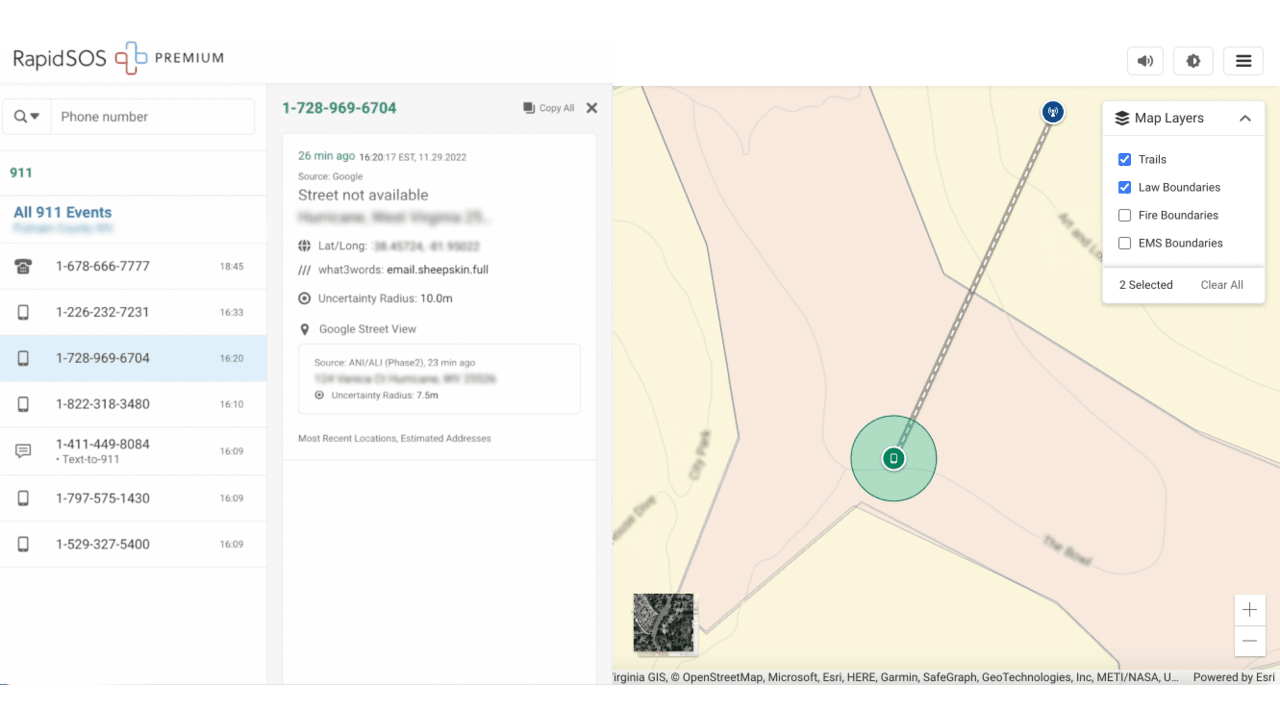Open the search type dropdown
The height and width of the screenshot is (720, 1280).
click(27, 117)
